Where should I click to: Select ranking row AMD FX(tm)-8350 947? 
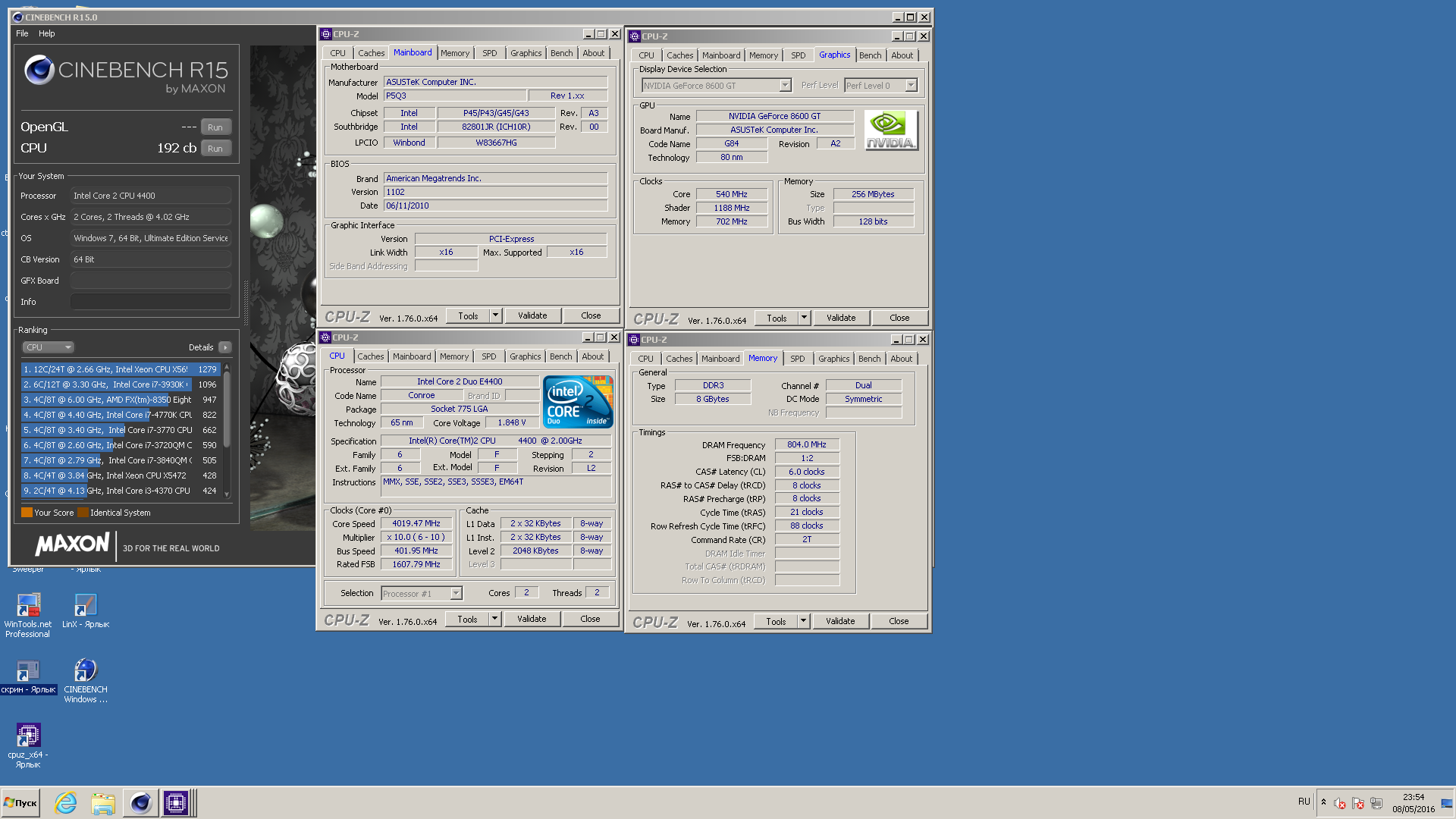click(121, 400)
